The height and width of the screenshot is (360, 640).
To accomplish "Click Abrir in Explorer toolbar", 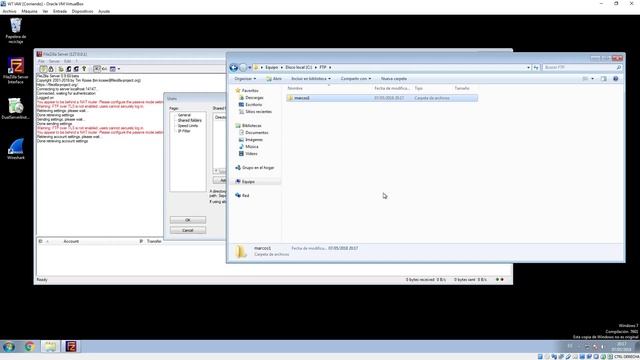I will click(x=274, y=78).
